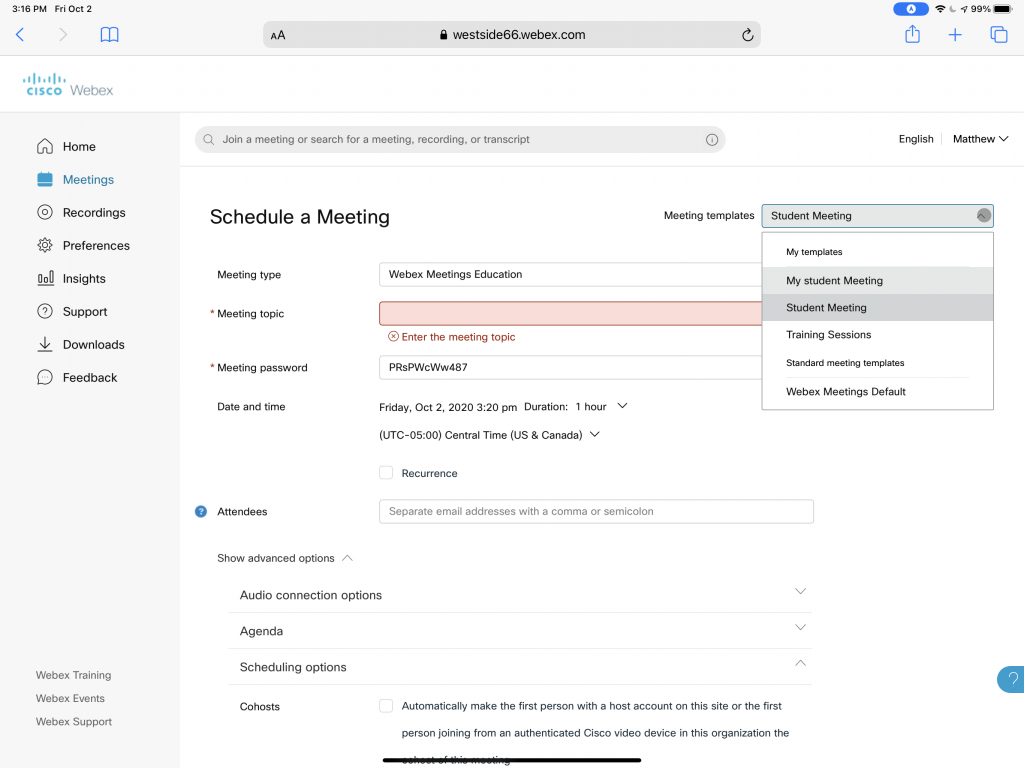
Task: Click the blue Attendees help icon
Action: pyautogui.click(x=201, y=511)
